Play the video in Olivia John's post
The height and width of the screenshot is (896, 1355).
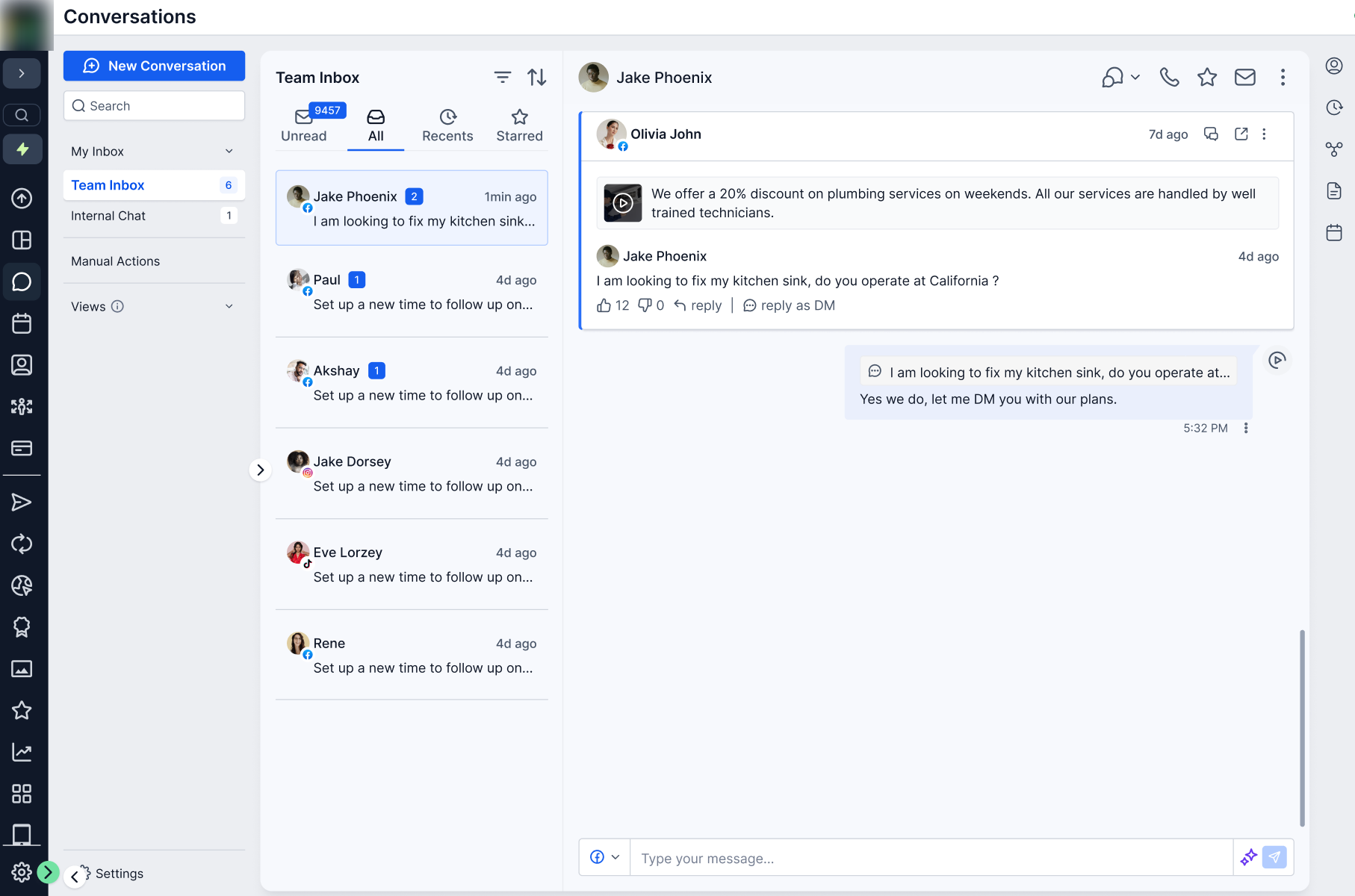tap(623, 203)
